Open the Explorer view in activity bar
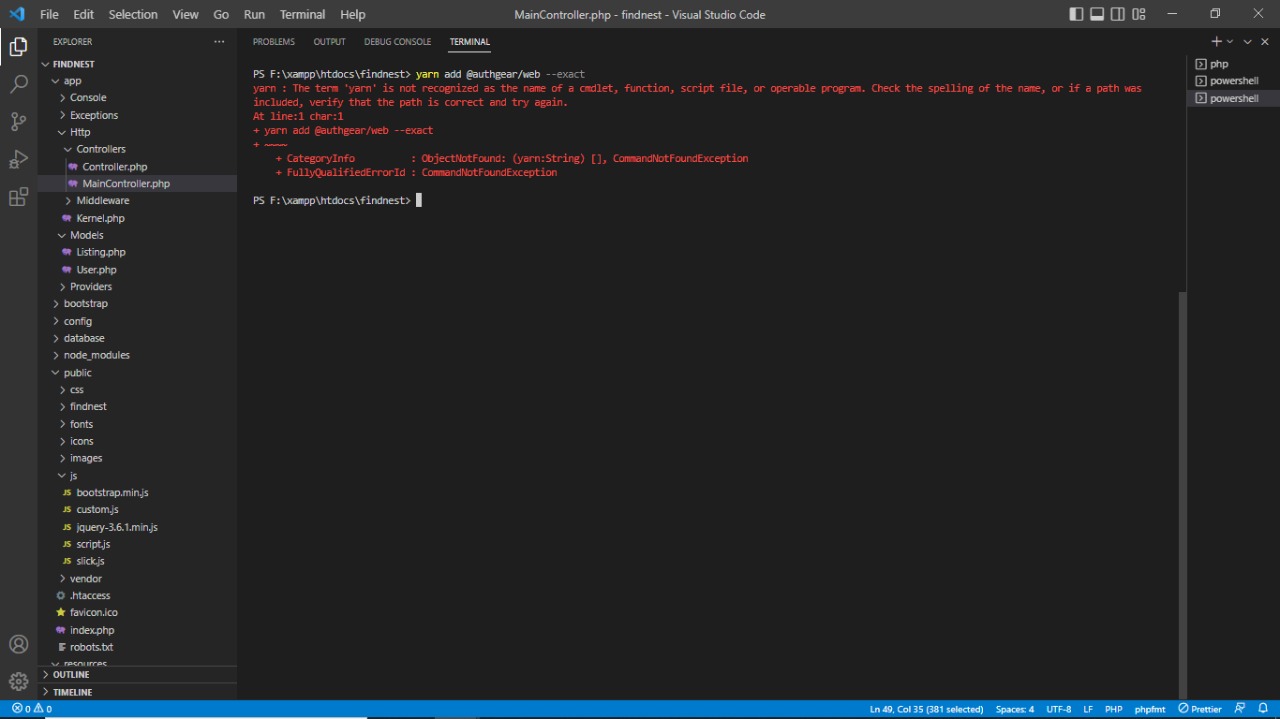Viewport: 1280px width, 719px height. 18,47
